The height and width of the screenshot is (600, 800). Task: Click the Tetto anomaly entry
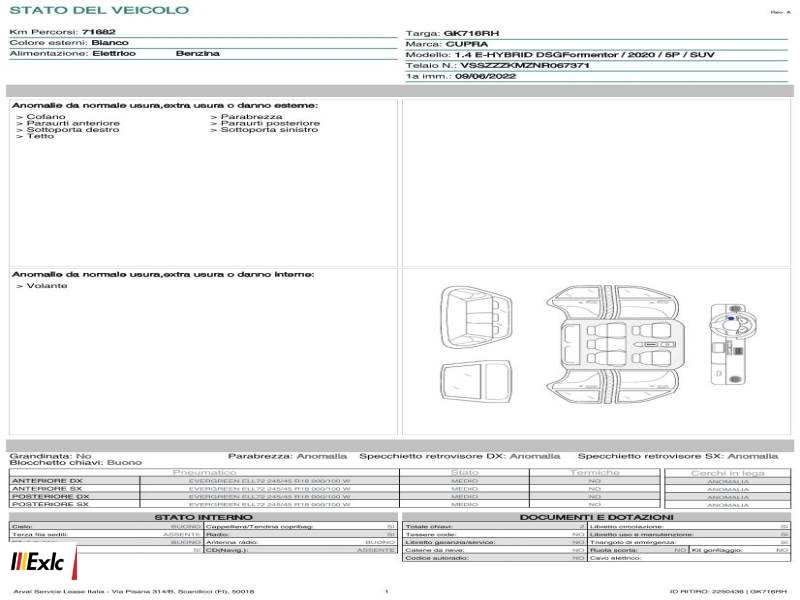tap(35, 136)
